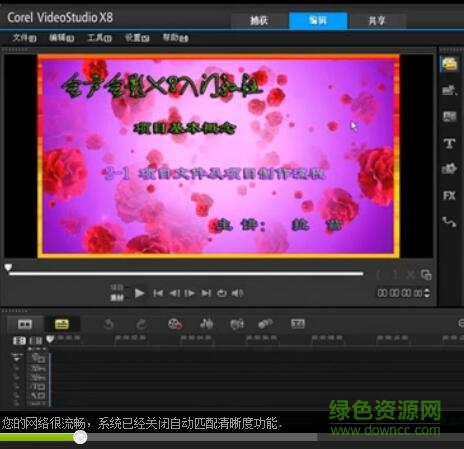
Task: Jump to the preview end
Action: click(x=206, y=293)
